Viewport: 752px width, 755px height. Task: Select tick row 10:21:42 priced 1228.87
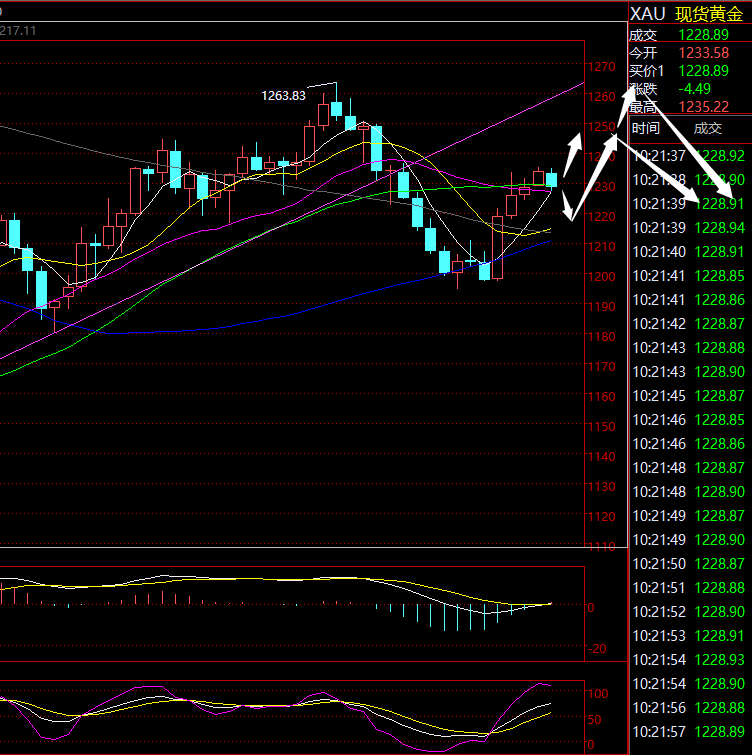point(688,324)
